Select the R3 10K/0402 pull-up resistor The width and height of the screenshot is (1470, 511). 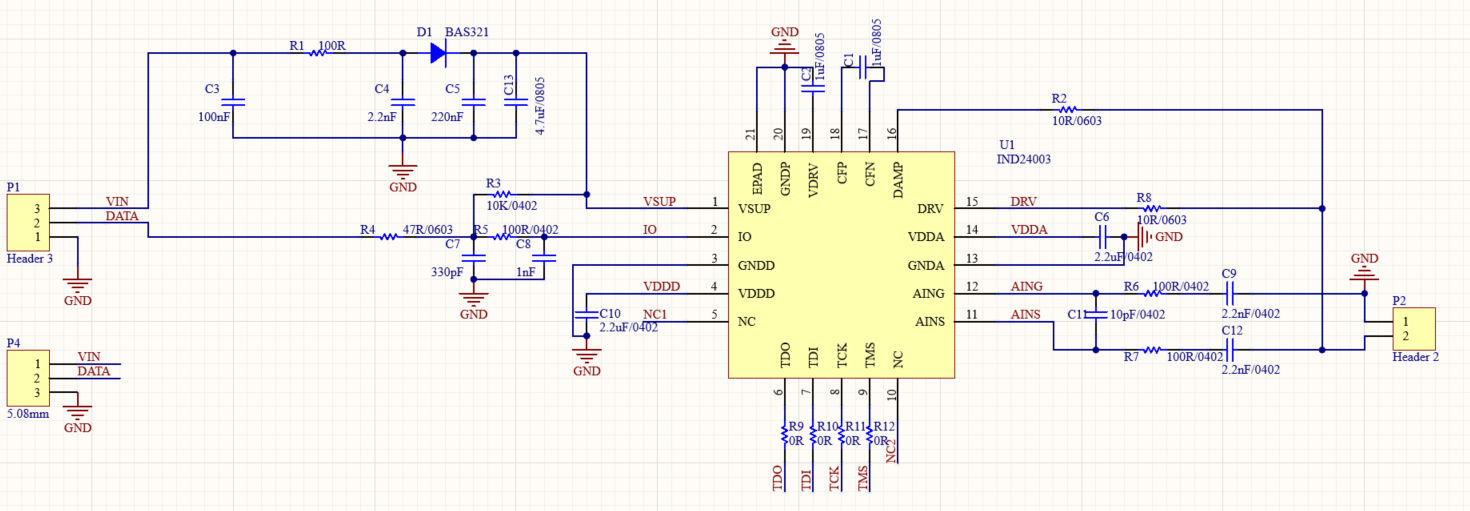pyautogui.click(x=502, y=194)
